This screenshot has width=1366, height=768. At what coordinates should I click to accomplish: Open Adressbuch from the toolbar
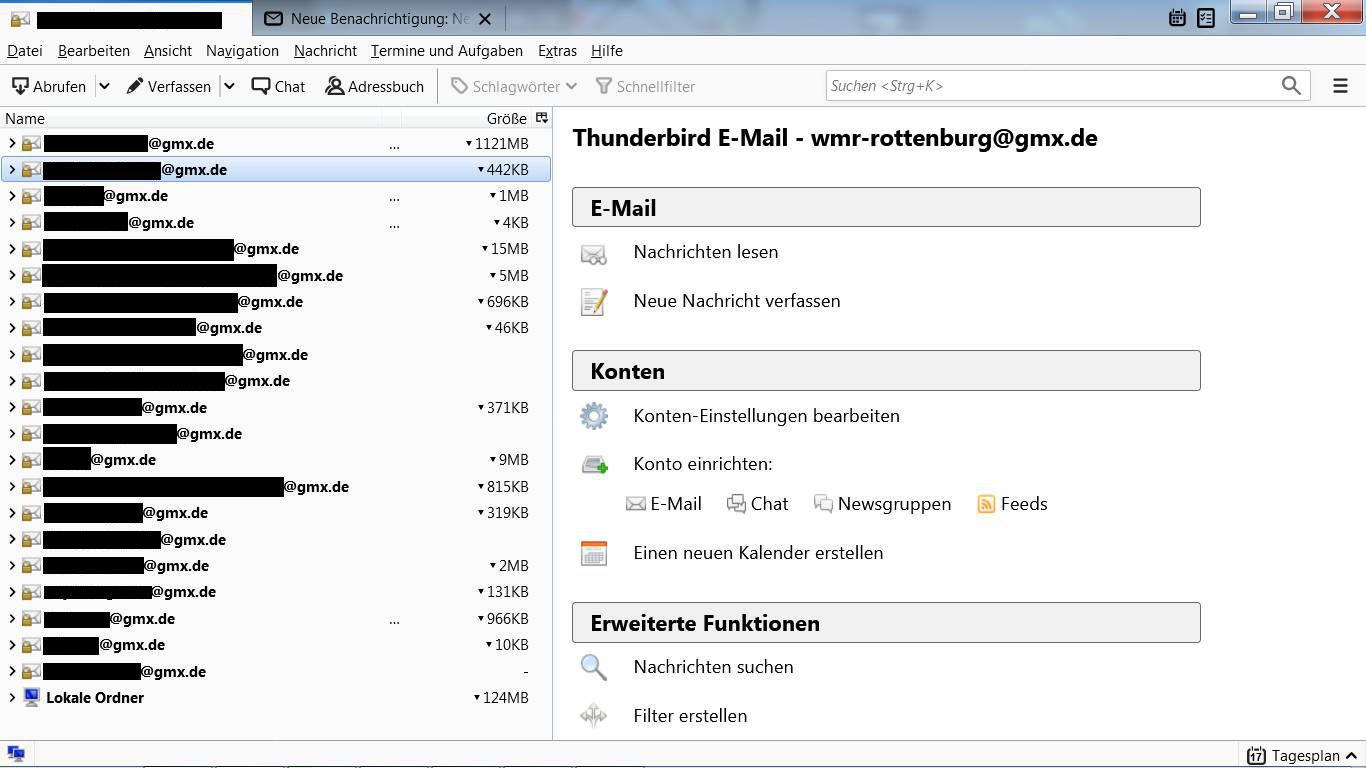tap(375, 87)
